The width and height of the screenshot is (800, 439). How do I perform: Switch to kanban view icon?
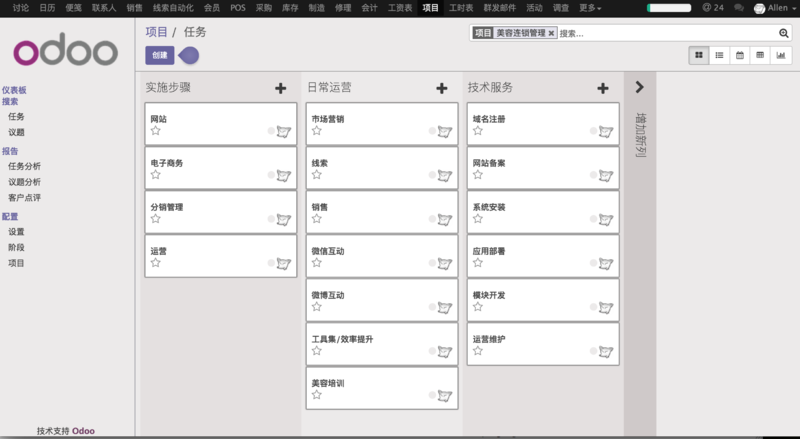(699, 55)
